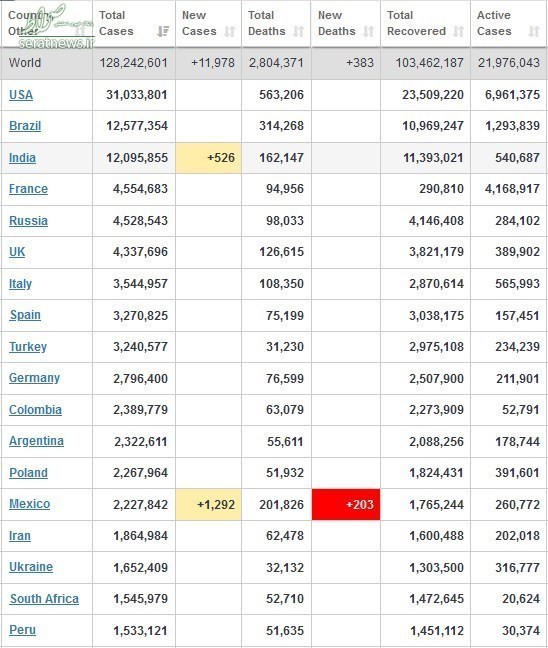Click New Deaths sort arrows icon
The height and width of the screenshot is (648, 548).
click(x=369, y=31)
